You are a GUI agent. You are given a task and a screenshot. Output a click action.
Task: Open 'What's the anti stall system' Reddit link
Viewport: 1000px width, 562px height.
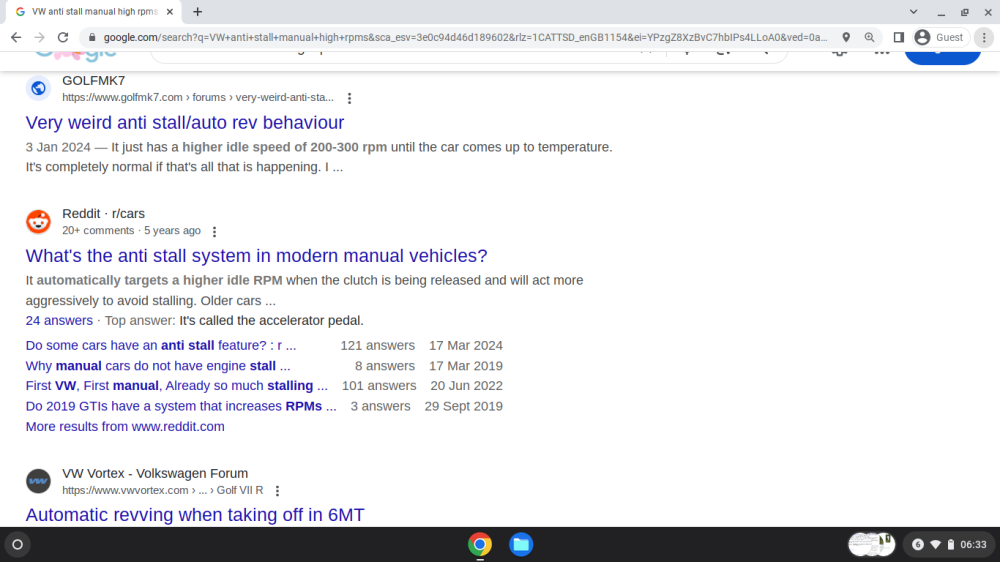(x=256, y=256)
